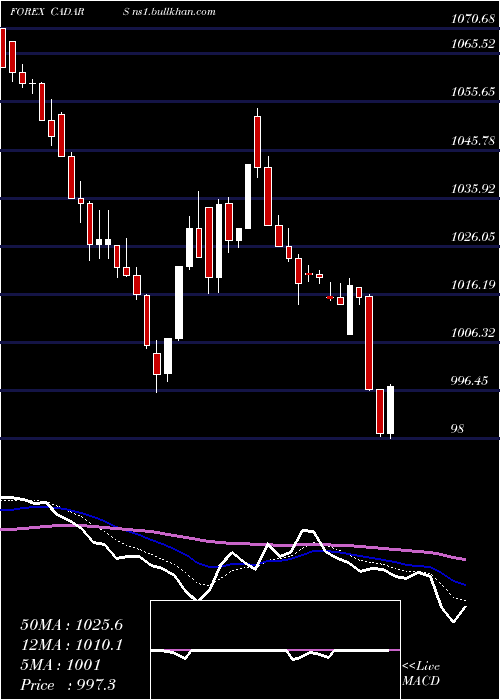Image resolution: width=500 pixels, height=700 pixels.
Task: Click inside the MACD histogram panel
Action: 275,650
